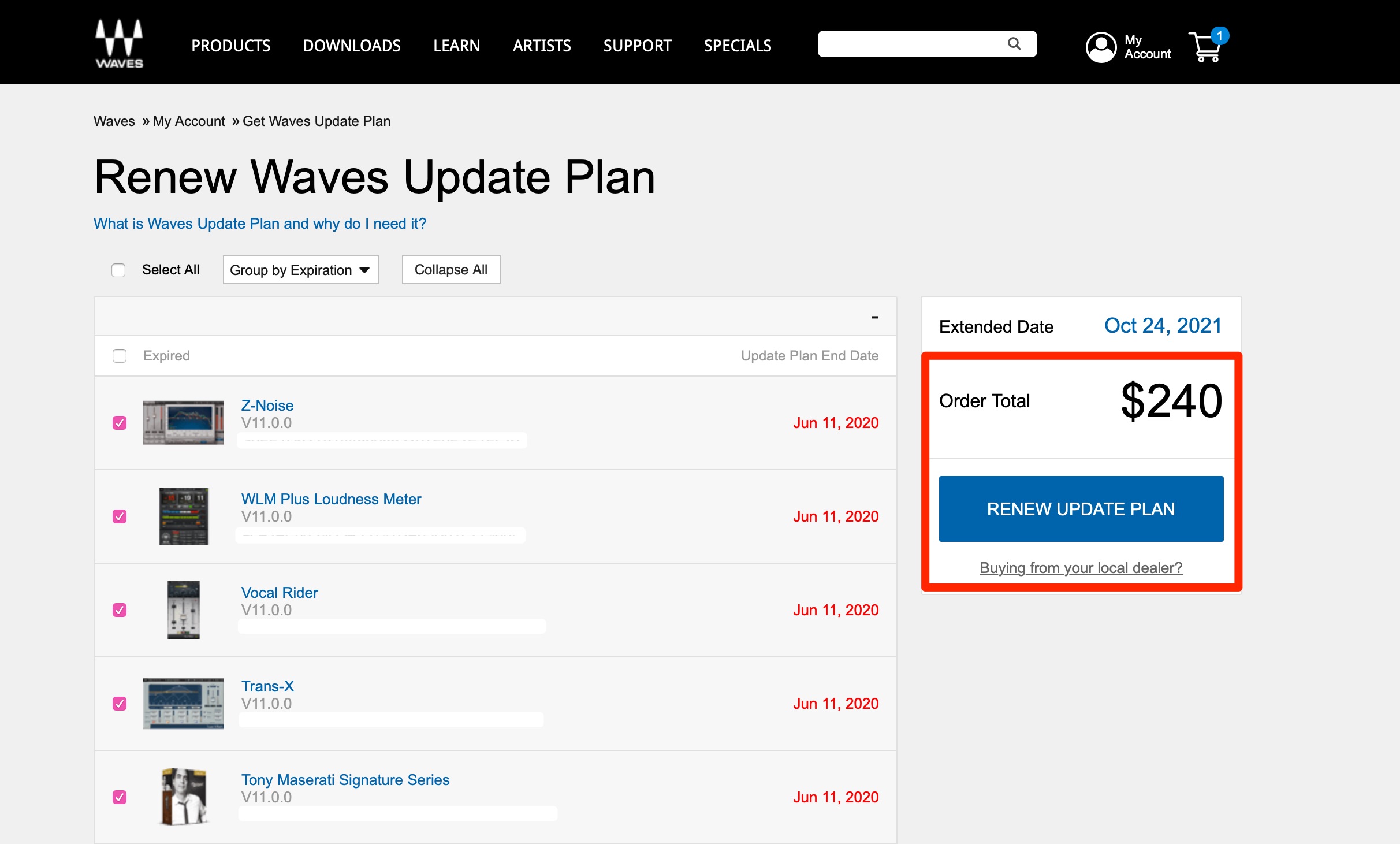Open the LEARN menu
The image size is (1400, 844).
click(456, 46)
